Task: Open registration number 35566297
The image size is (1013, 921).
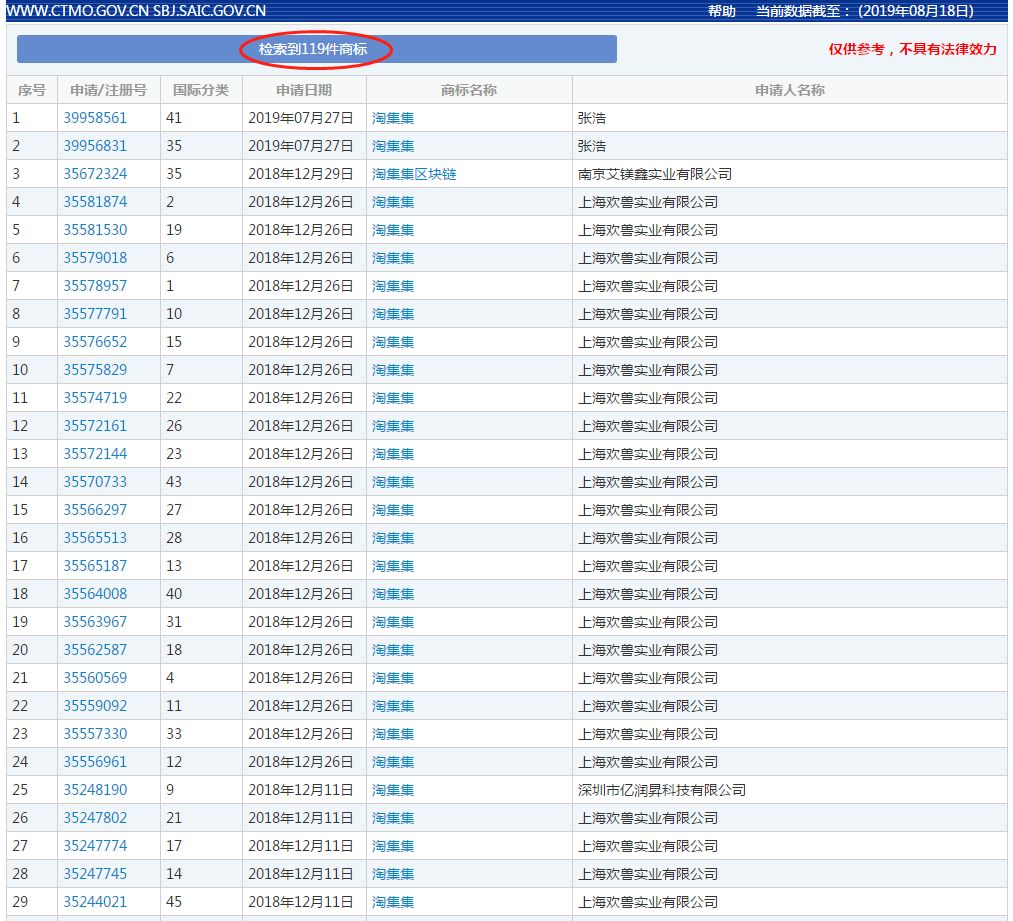Action: (95, 510)
